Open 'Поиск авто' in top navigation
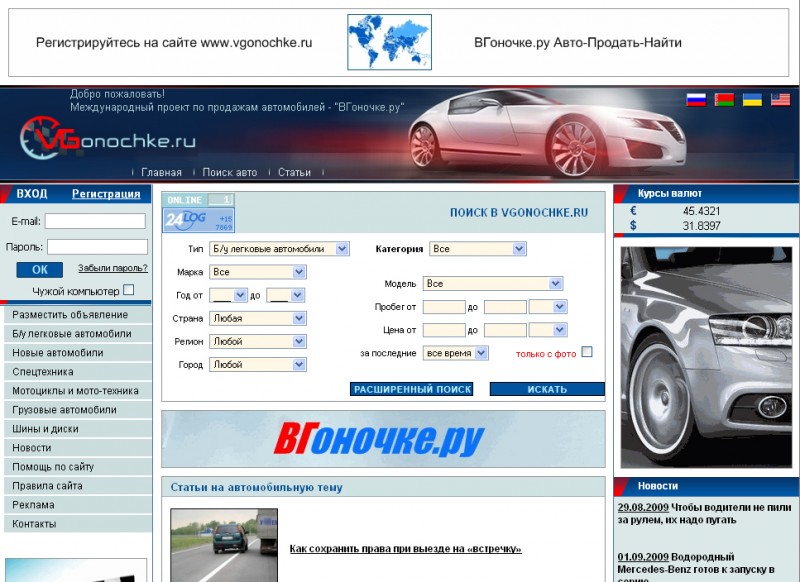Image resolution: width=800 pixels, height=582 pixels. coord(230,172)
